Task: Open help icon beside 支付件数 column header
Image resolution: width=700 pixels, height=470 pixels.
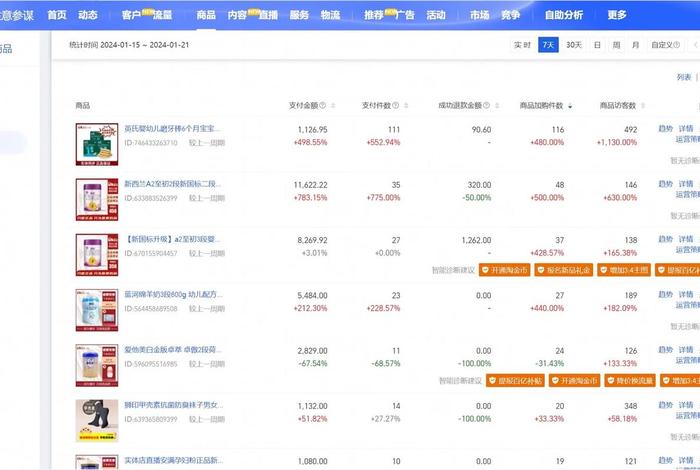Action: 395,105
